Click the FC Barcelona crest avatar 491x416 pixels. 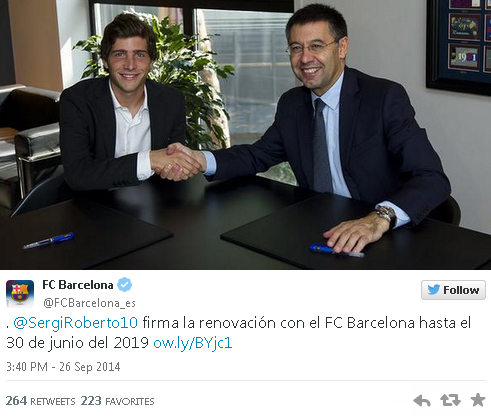pos(20,293)
